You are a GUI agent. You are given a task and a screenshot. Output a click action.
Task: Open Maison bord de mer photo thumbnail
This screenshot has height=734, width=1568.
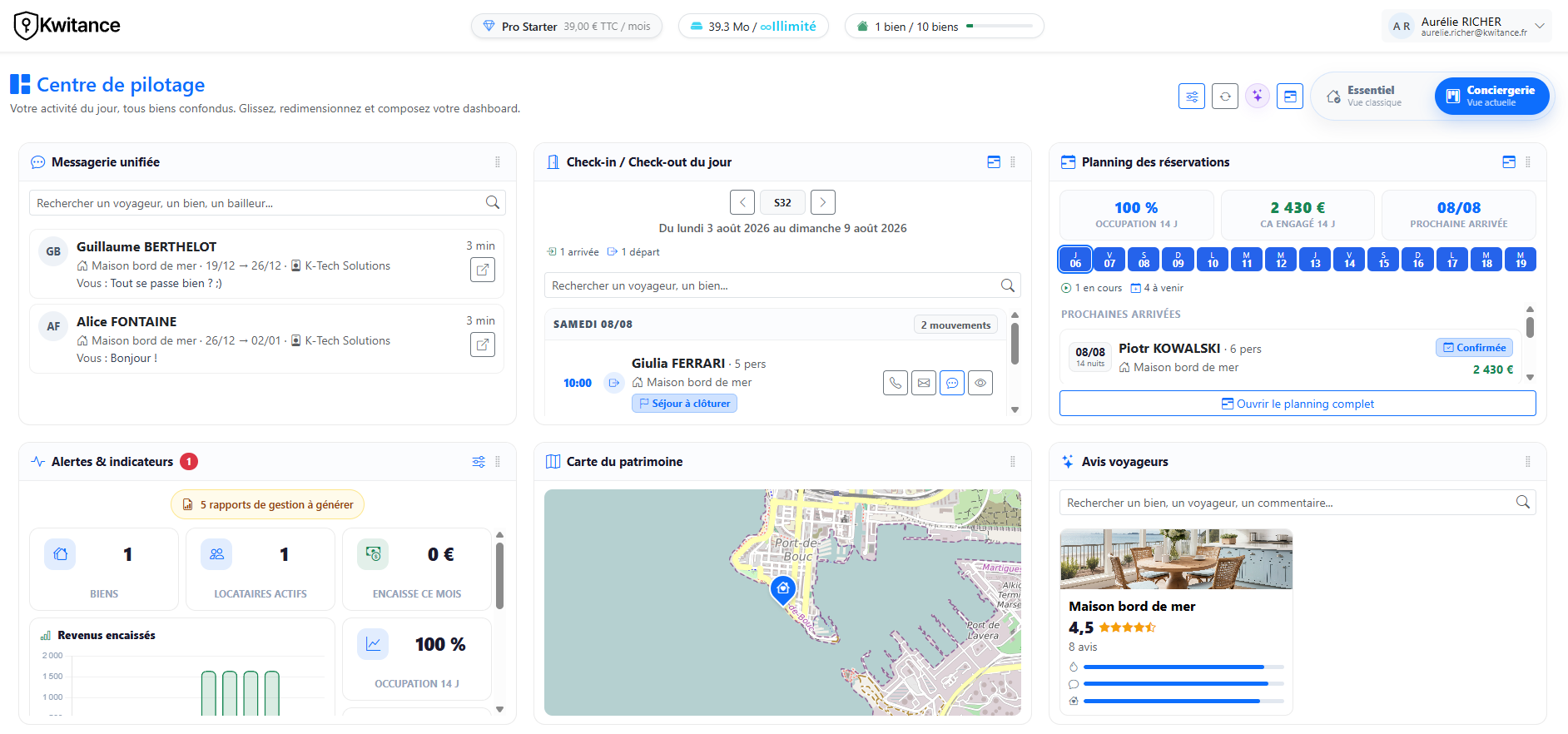1176,558
